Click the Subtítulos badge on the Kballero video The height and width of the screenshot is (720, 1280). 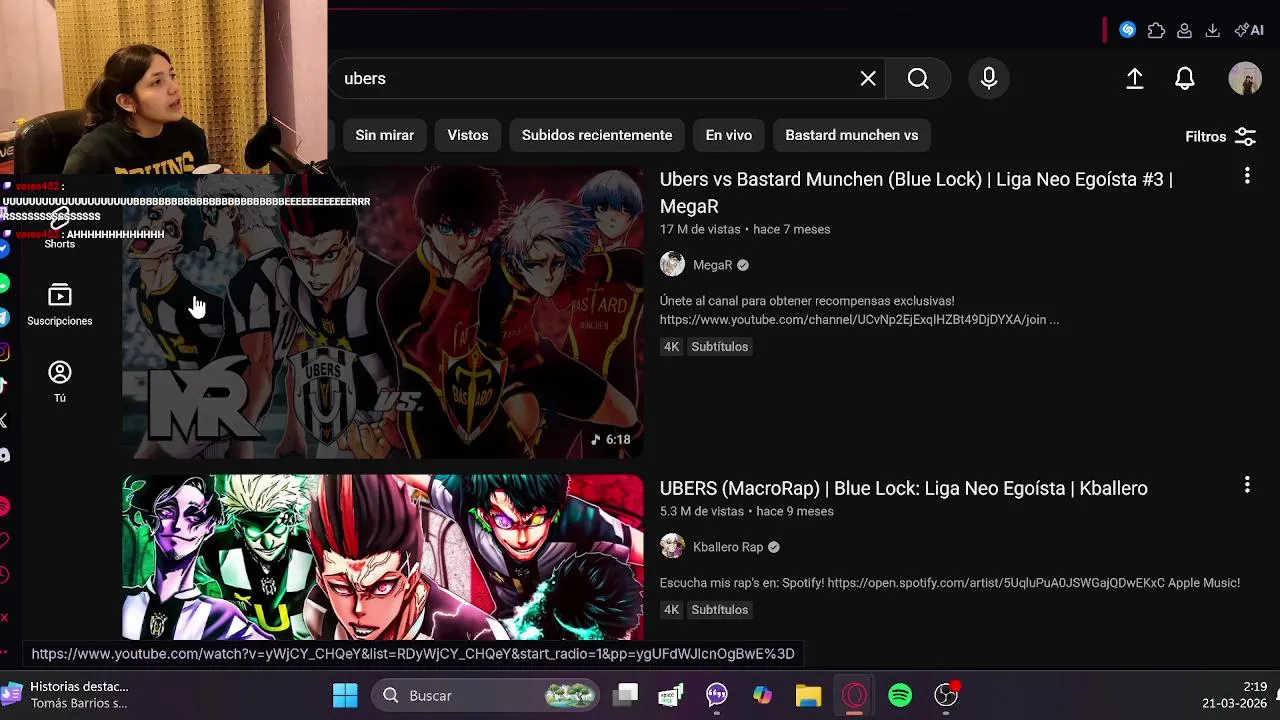tap(720, 610)
